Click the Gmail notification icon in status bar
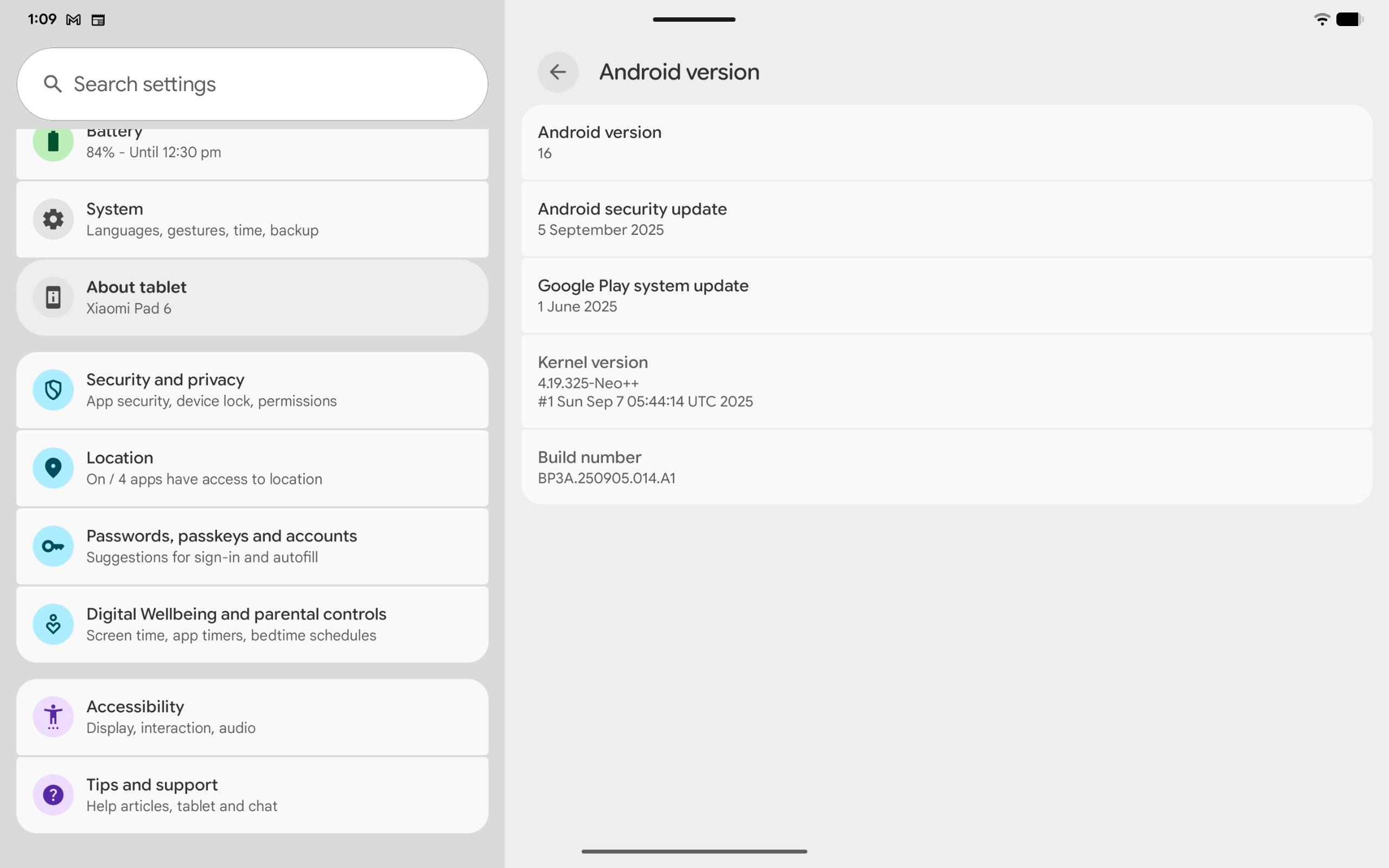The image size is (1389, 868). point(73,20)
